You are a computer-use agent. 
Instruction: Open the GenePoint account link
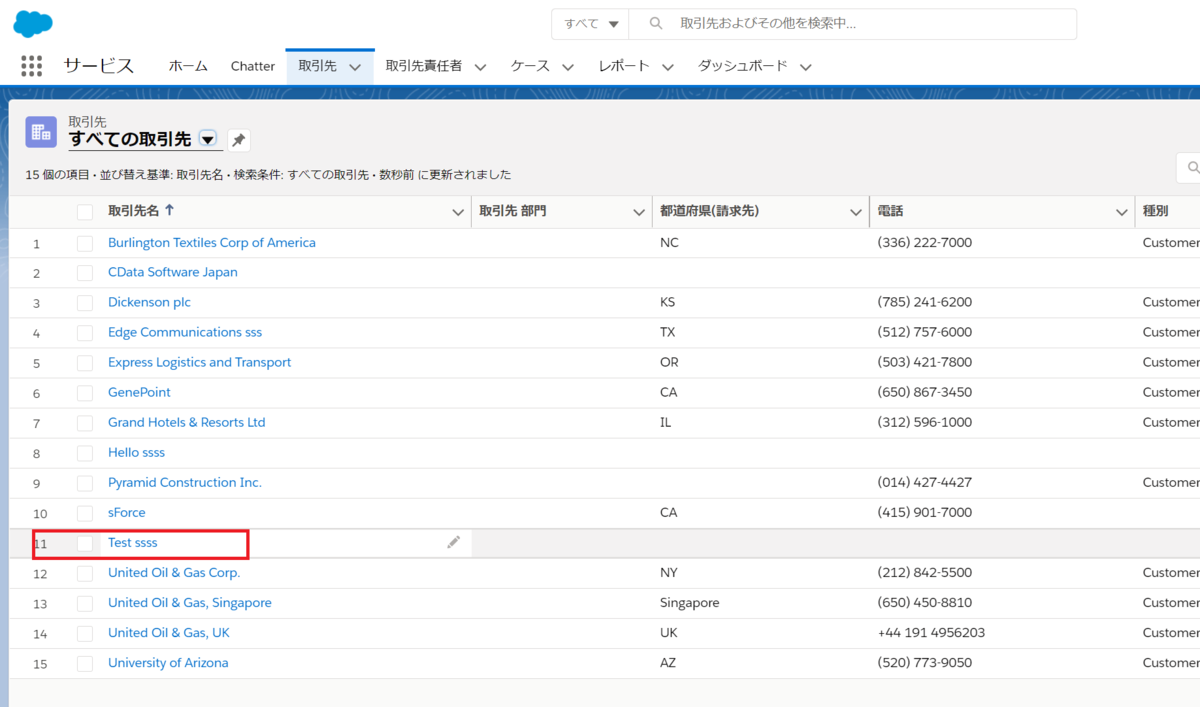139,393
